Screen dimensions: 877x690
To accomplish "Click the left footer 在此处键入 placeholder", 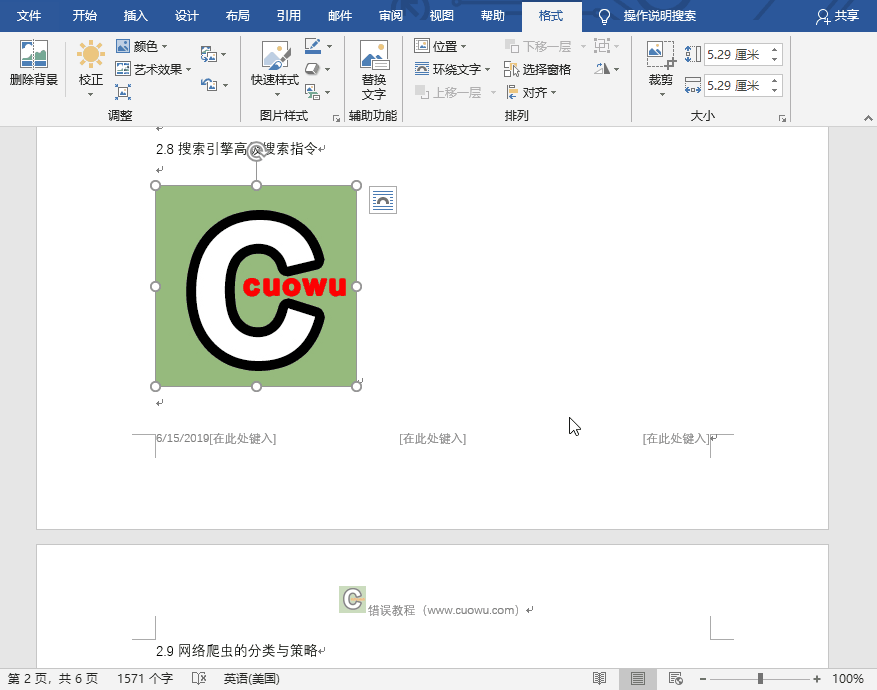I will [x=242, y=438].
